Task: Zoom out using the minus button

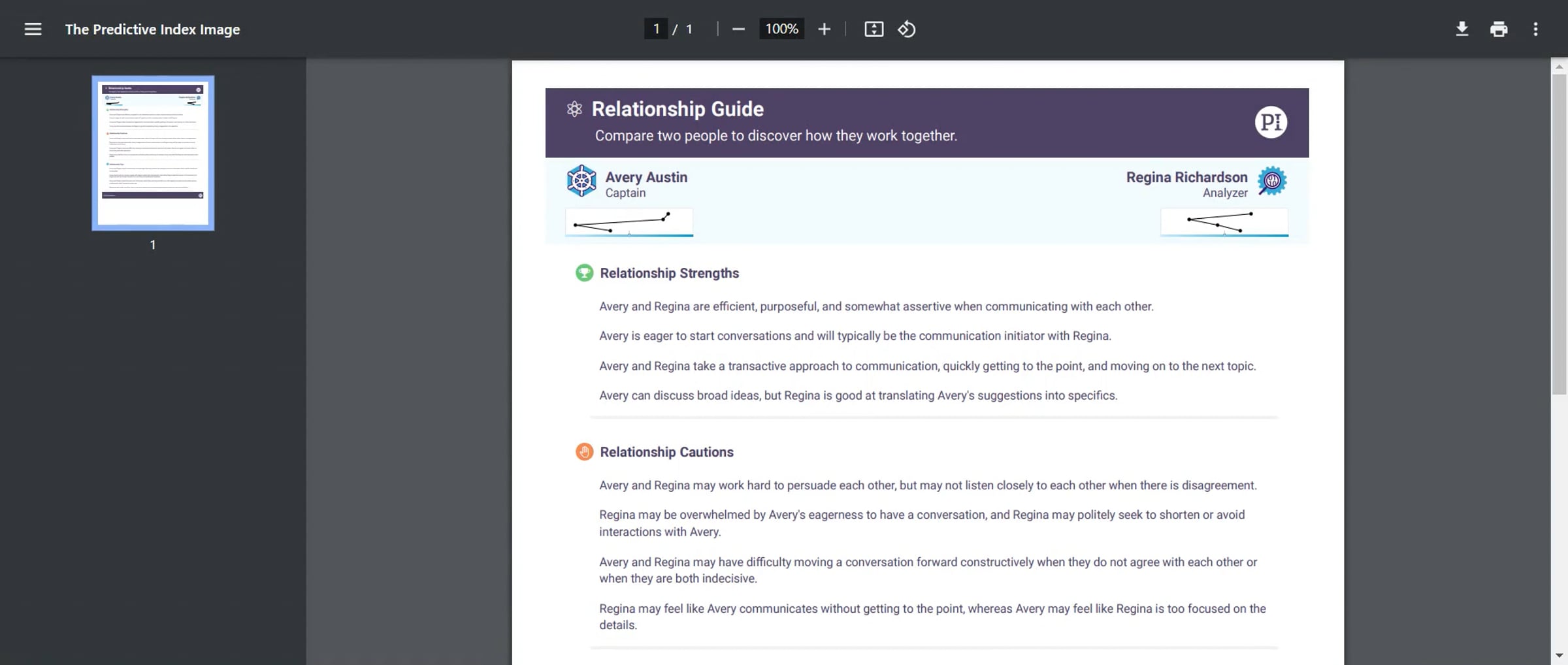Action: pyautogui.click(x=738, y=29)
